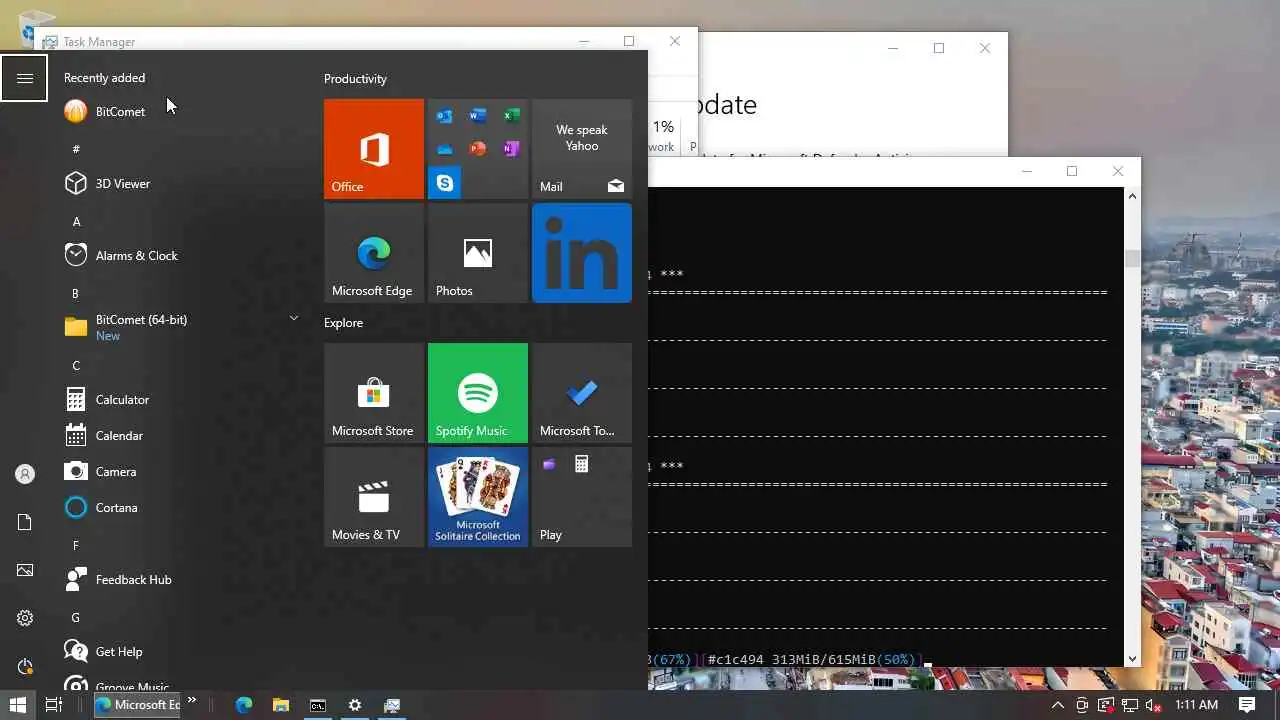Switch to Microsoft Edge taskbar window
The image size is (1280, 720).
coord(137,705)
